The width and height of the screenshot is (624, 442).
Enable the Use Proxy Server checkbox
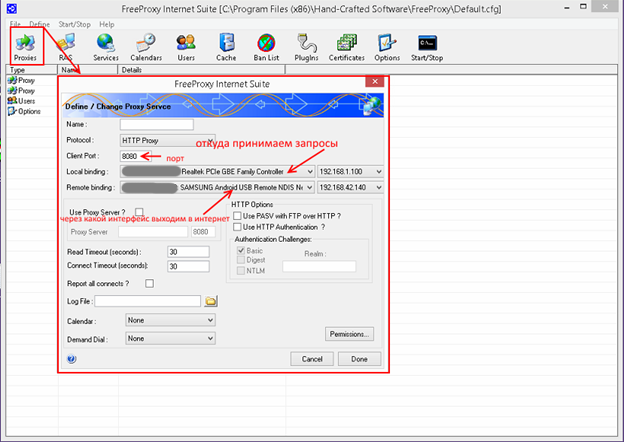click(x=139, y=212)
